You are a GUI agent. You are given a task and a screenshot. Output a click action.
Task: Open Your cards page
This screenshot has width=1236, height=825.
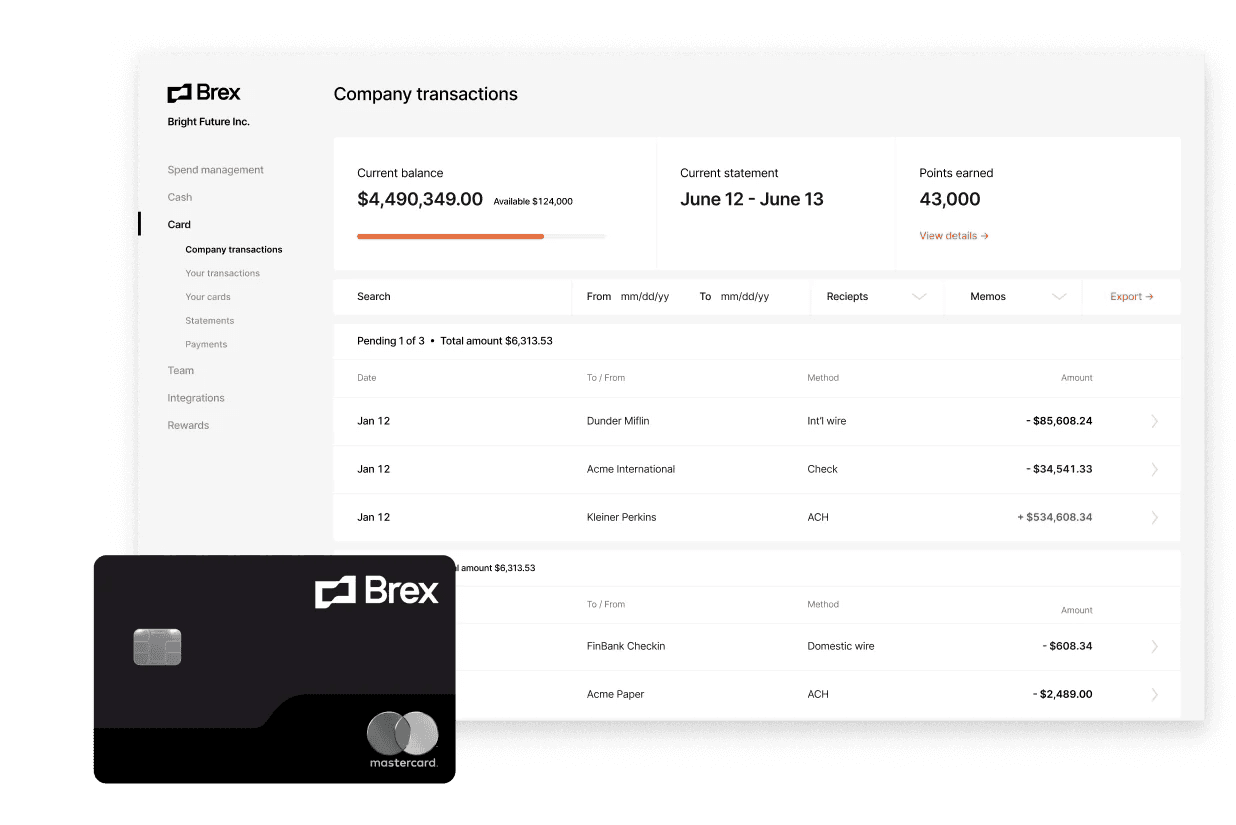pyautogui.click(x=208, y=297)
